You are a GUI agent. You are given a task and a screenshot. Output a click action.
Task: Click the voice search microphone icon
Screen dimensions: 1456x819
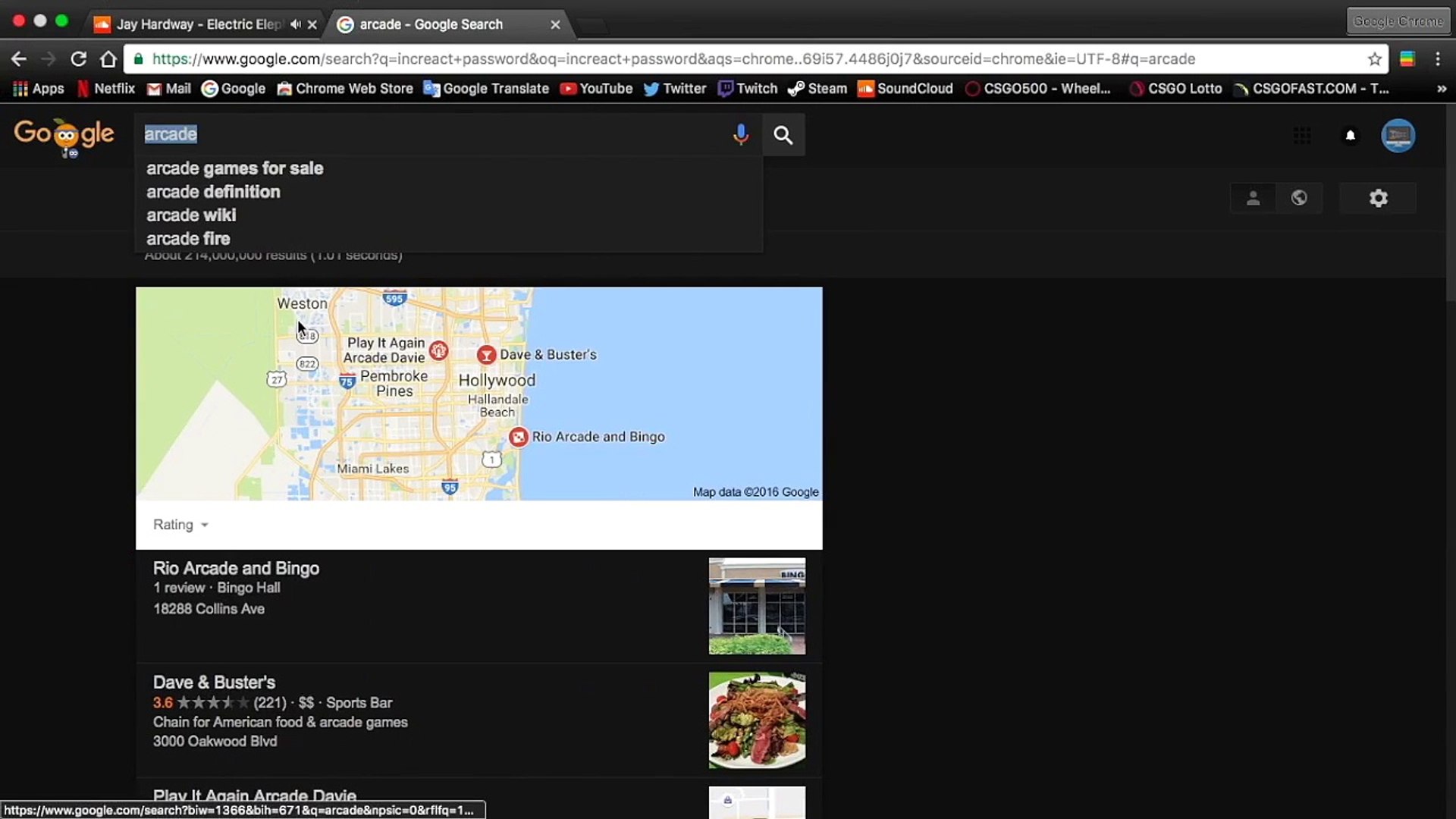[x=740, y=135]
